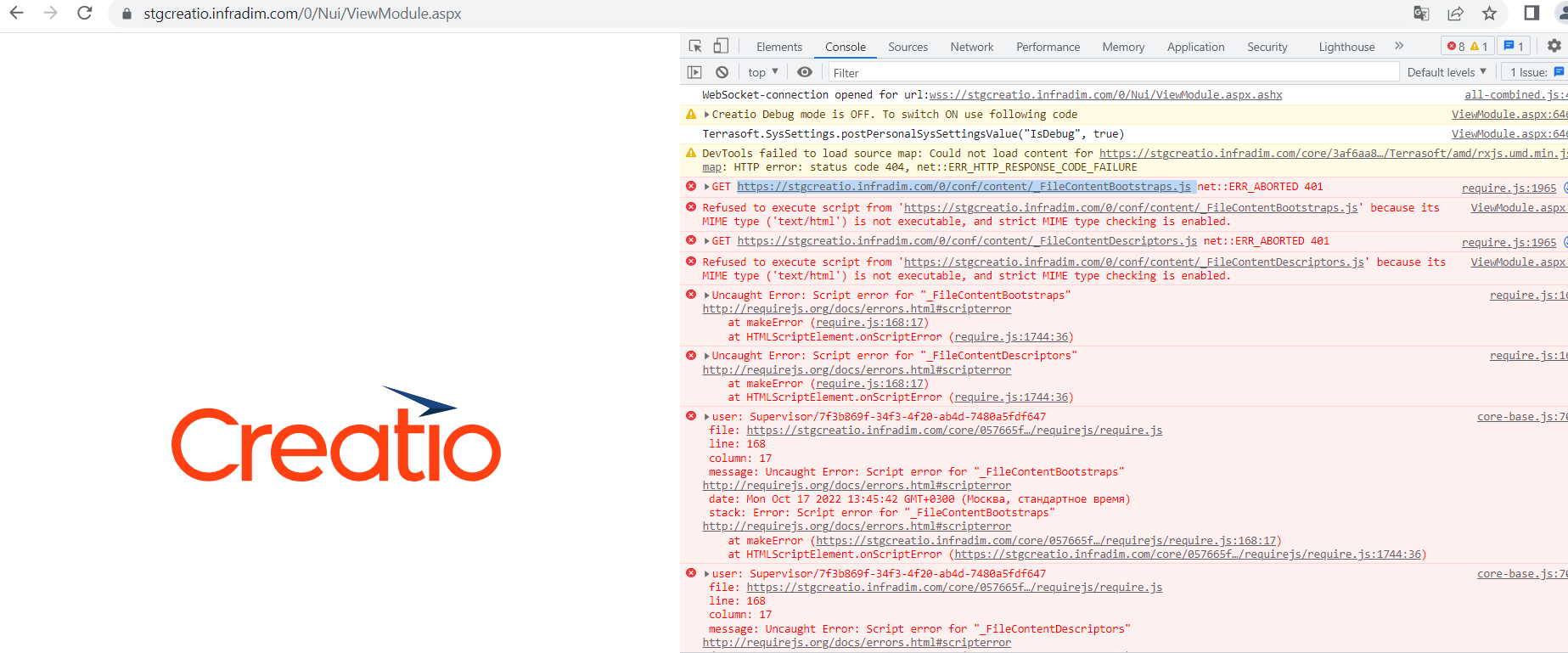Viewport: 1568px width, 653px height.
Task: View site info via the padlock icon
Action: pyautogui.click(x=126, y=14)
